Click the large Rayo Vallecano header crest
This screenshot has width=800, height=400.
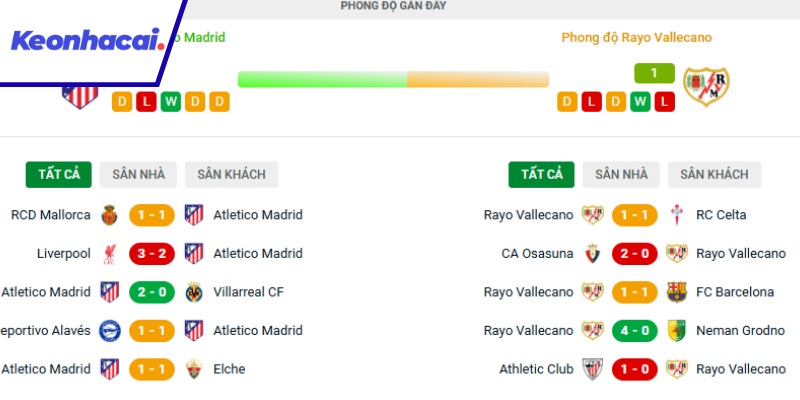[x=706, y=88]
